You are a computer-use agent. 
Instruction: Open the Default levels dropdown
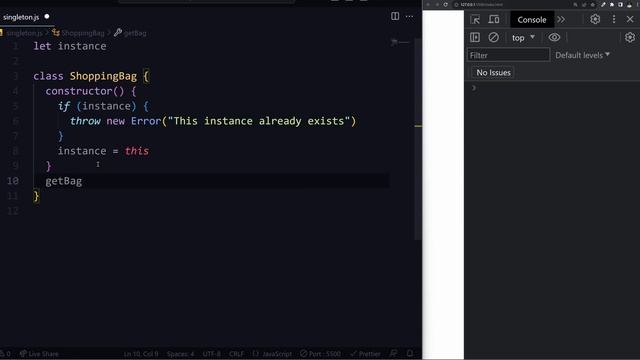(x=582, y=55)
